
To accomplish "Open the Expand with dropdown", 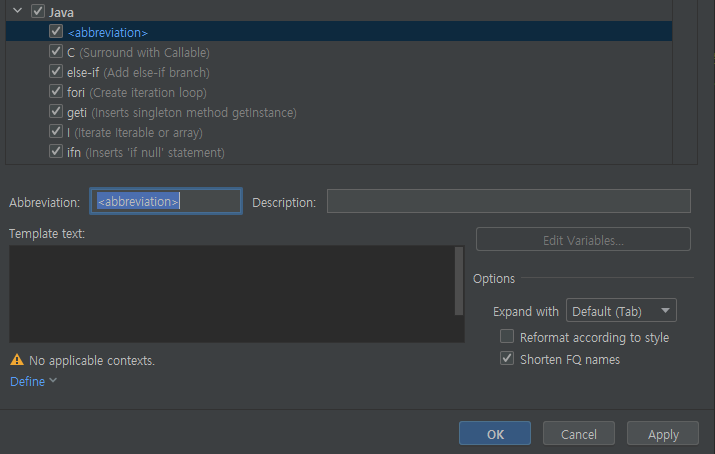I will (621, 311).
